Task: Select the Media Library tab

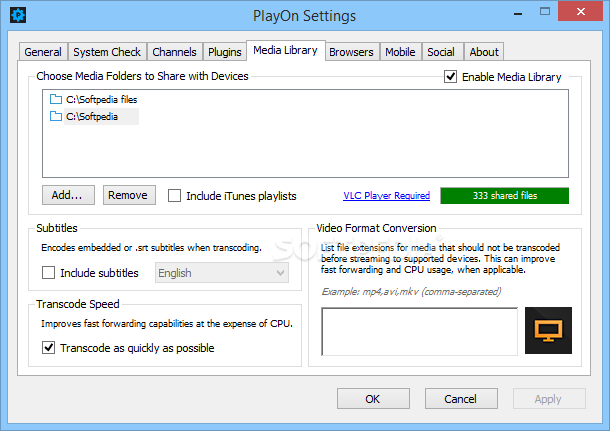Action: (x=286, y=50)
